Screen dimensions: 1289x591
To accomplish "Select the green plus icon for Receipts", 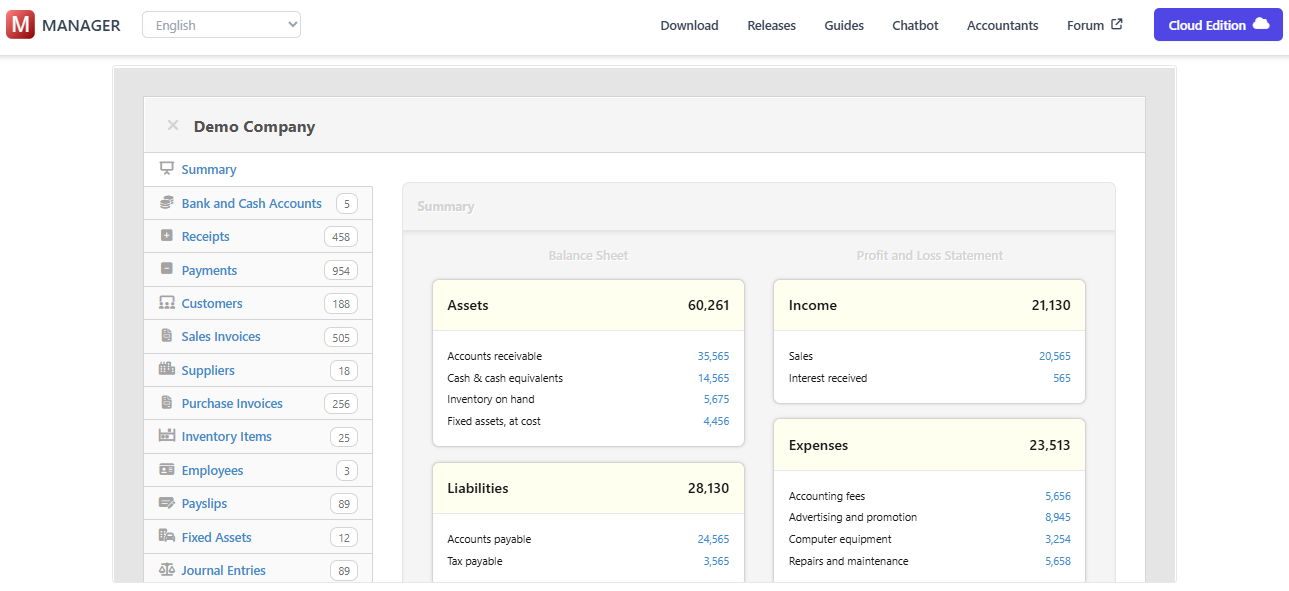I will [x=165, y=236].
